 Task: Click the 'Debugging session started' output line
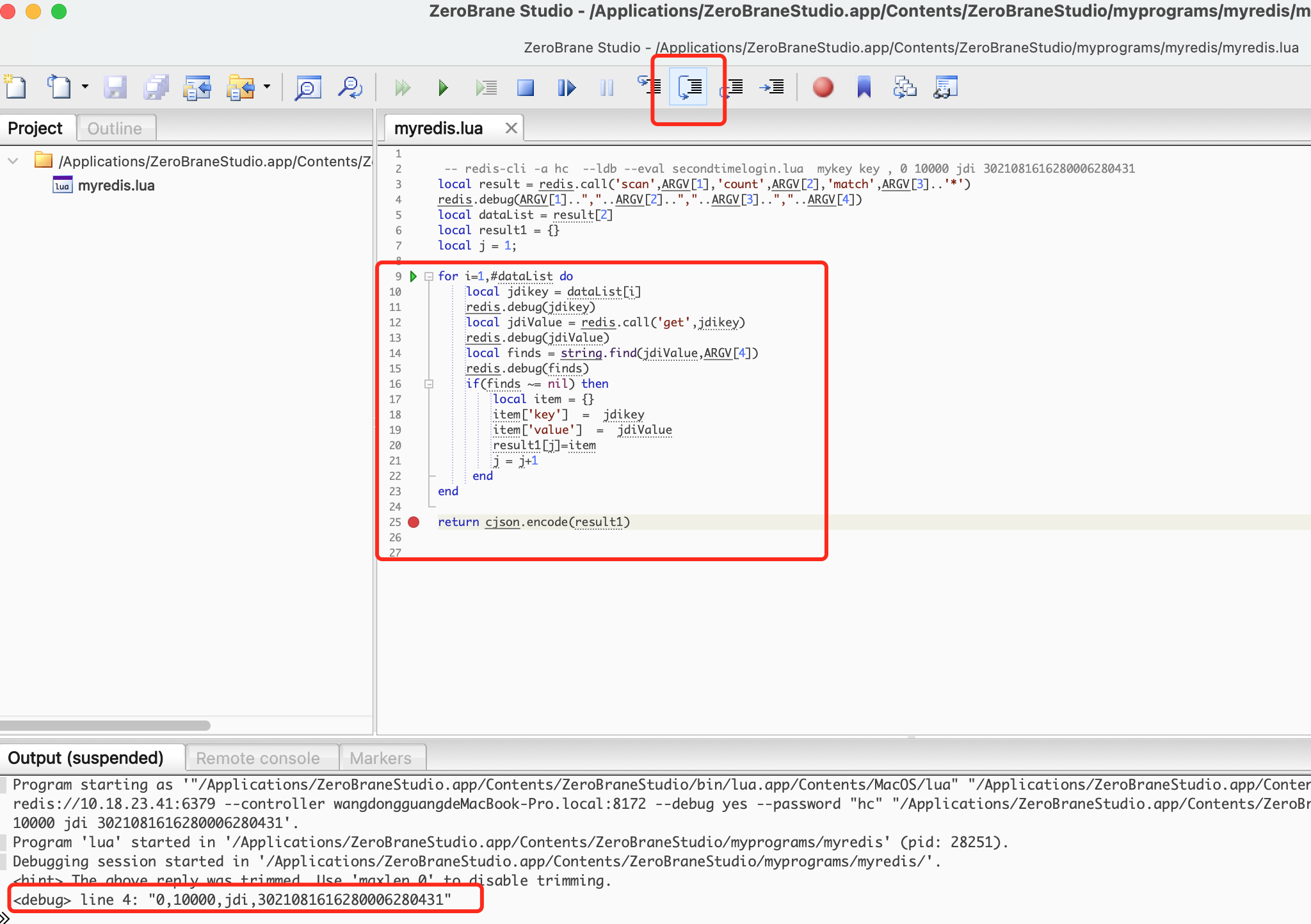[x=477, y=861]
